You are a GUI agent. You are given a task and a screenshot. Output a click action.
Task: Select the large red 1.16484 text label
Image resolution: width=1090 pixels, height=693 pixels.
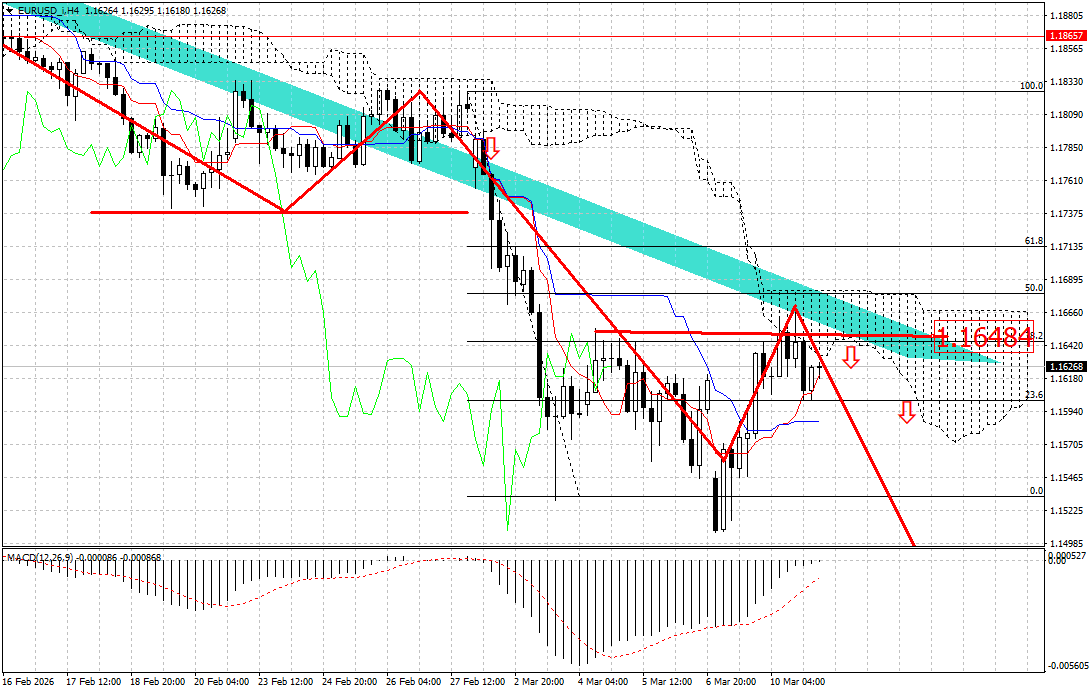[984, 337]
